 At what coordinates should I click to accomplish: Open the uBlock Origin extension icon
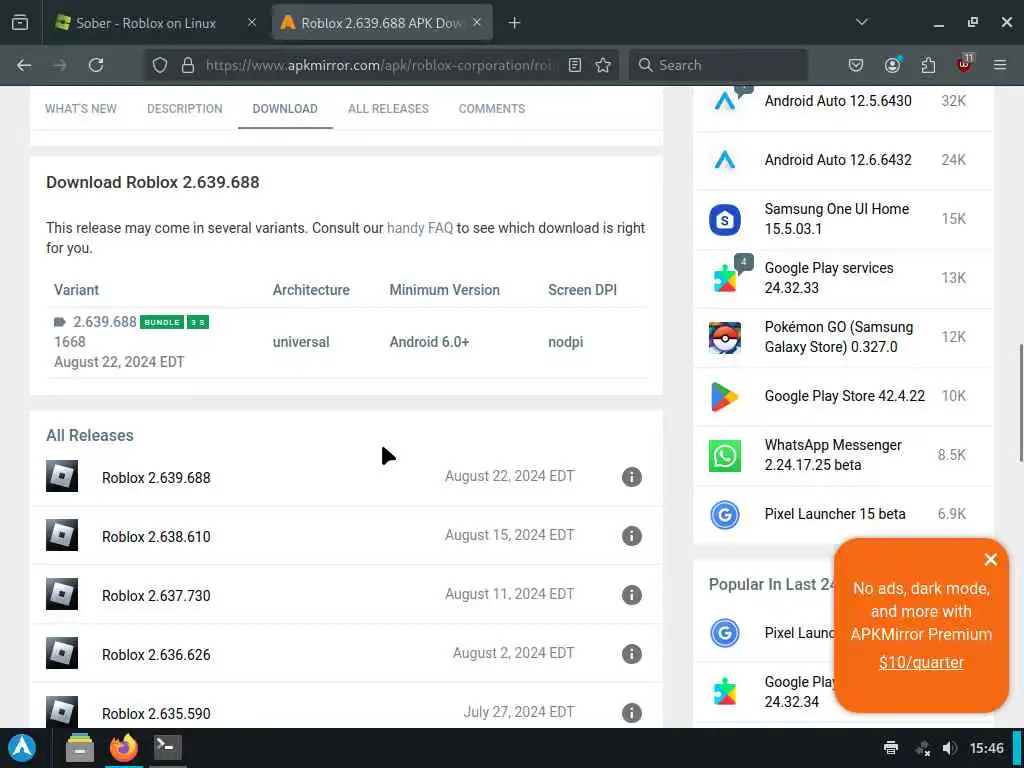tap(965, 64)
